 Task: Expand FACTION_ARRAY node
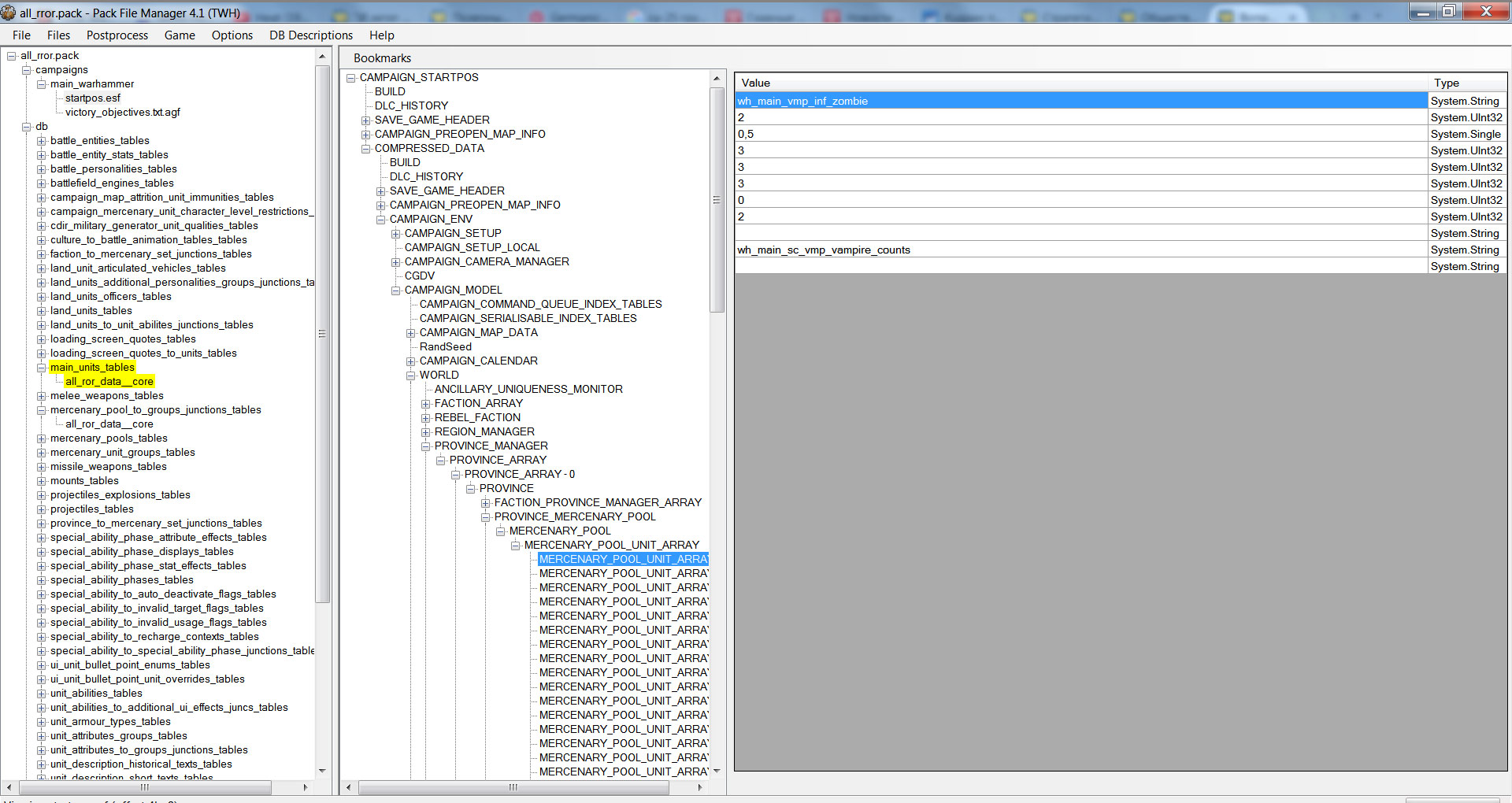pos(426,404)
